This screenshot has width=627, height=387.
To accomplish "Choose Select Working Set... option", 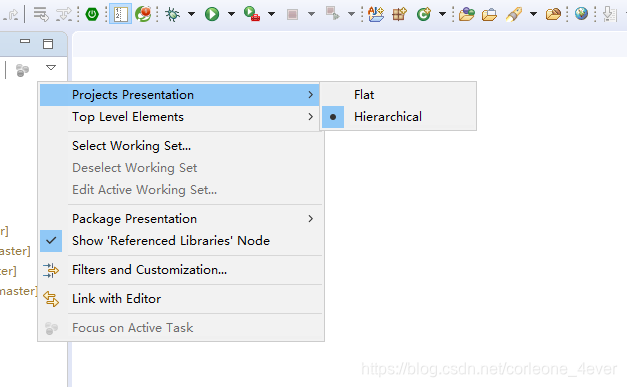I will [181, 146].
